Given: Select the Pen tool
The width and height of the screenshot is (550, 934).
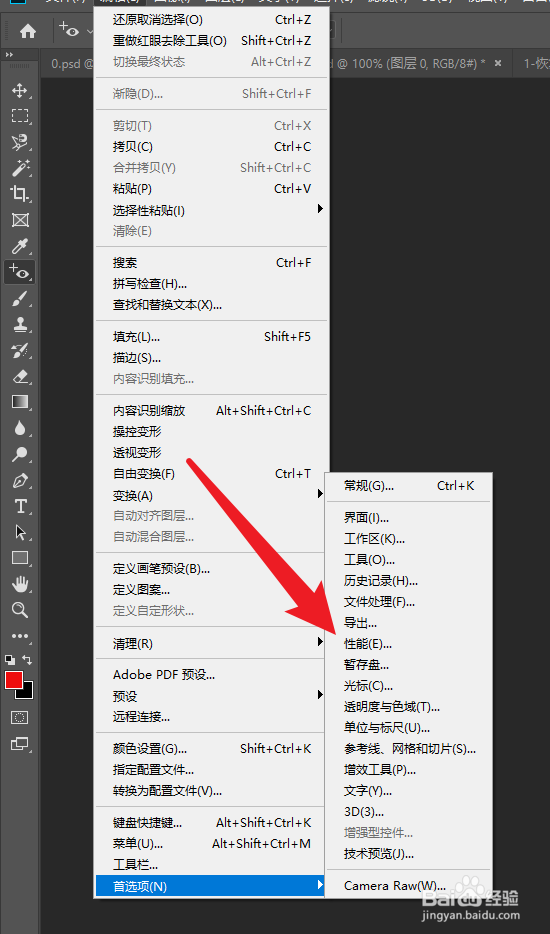Looking at the screenshot, I should 20,480.
